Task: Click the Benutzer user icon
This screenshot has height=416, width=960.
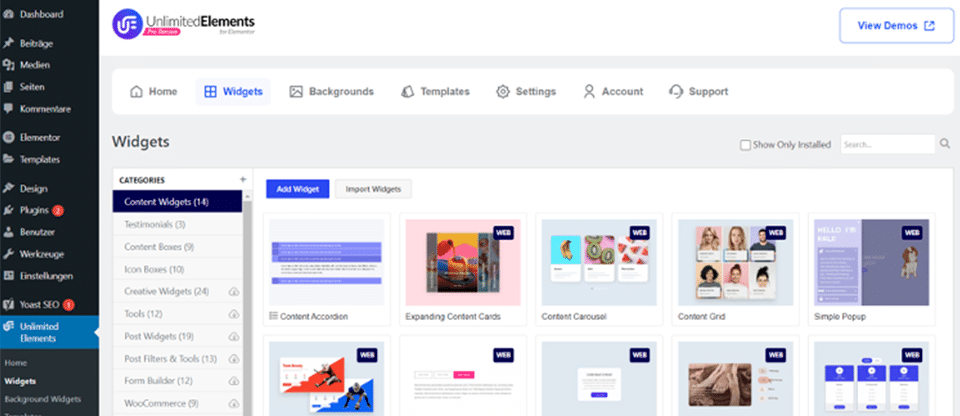Action: click(9, 232)
